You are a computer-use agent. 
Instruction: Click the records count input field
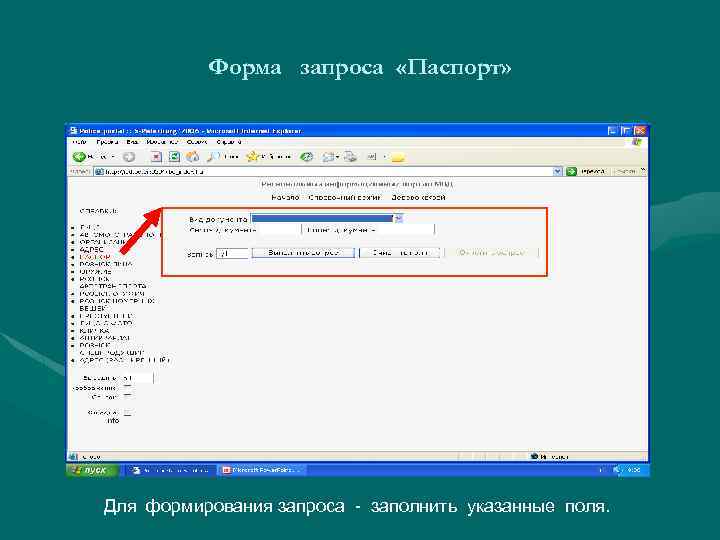(x=232, y=253)
